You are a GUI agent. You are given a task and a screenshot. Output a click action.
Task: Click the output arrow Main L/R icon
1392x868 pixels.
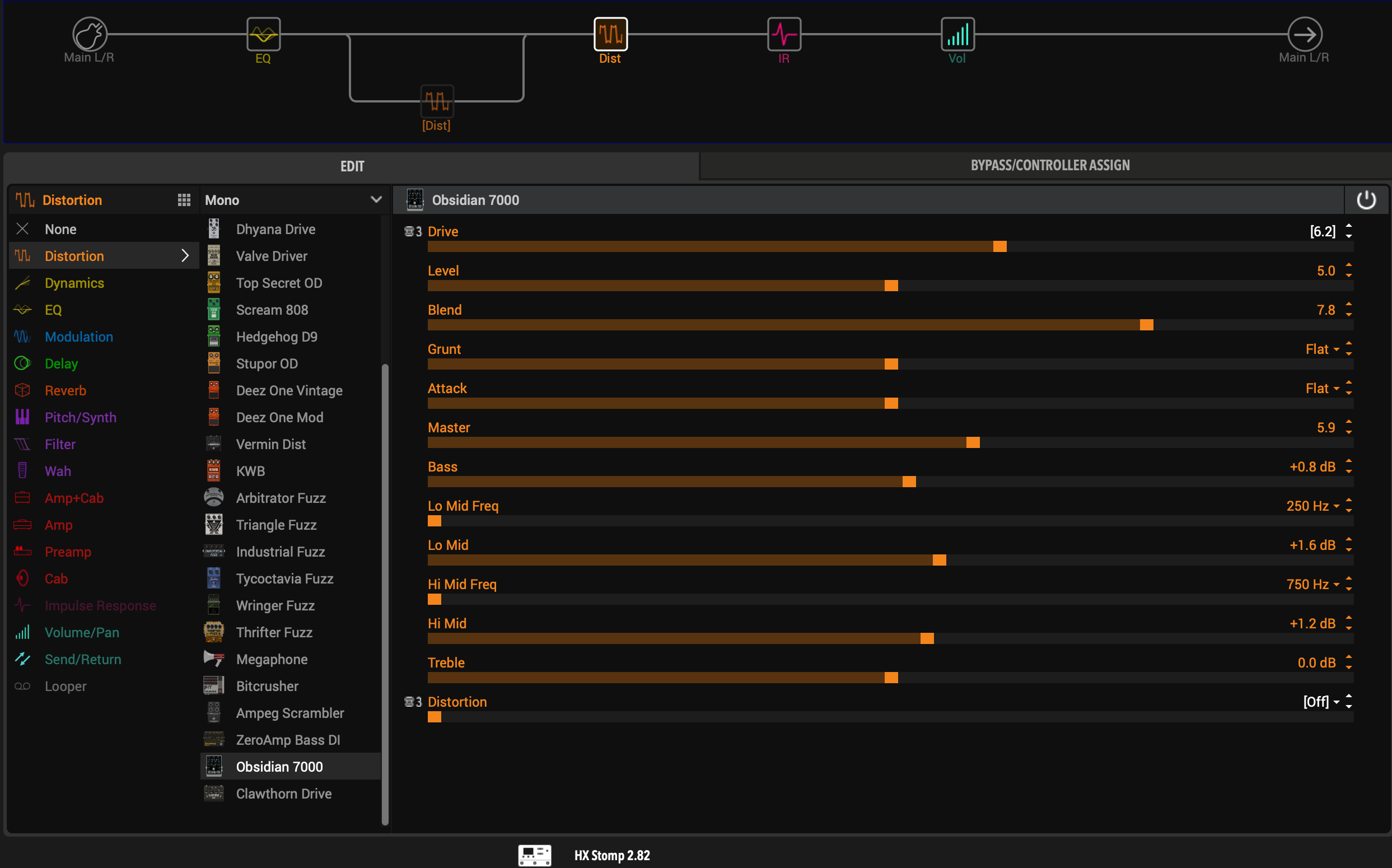(x=1305, y=34)
